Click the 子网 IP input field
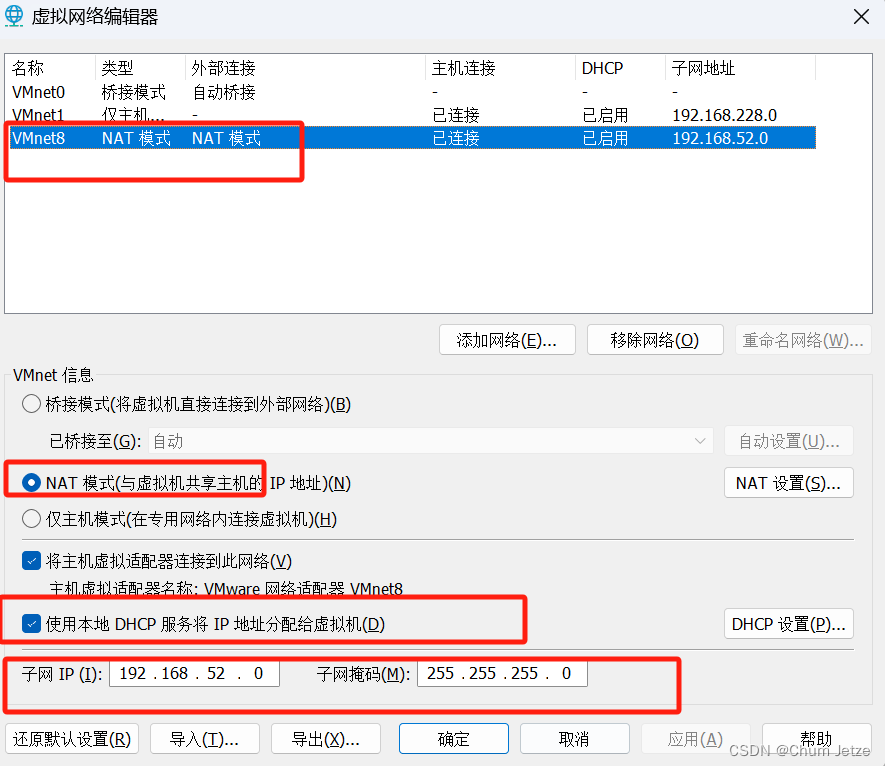 194,673
